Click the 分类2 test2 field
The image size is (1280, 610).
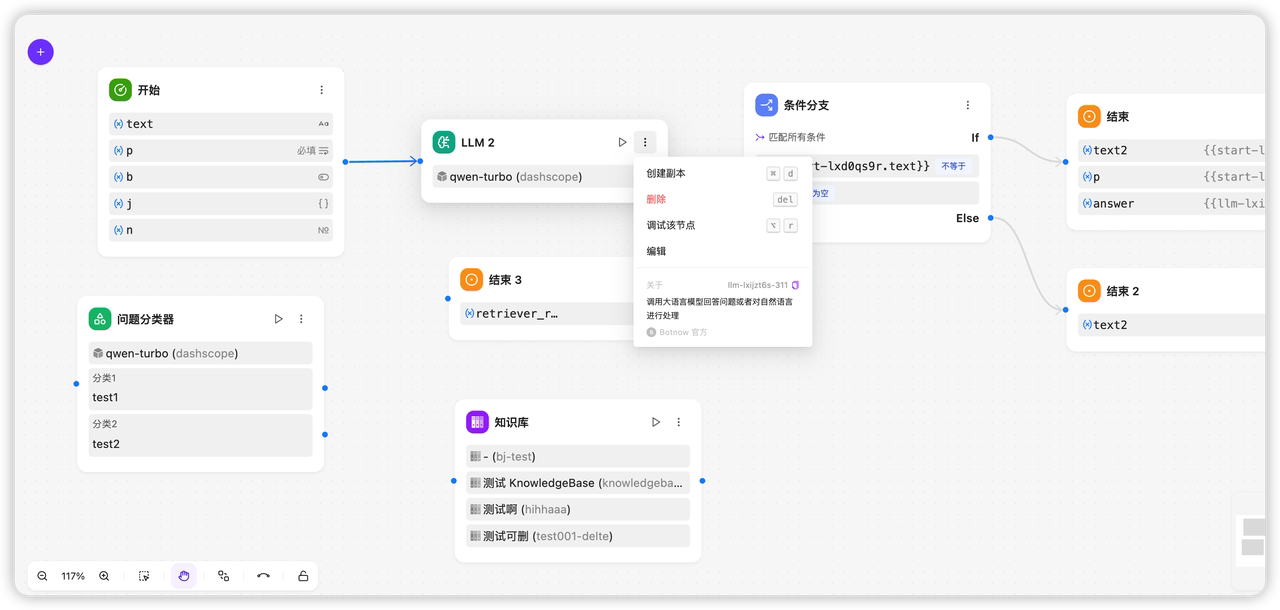tap(200, 435)
